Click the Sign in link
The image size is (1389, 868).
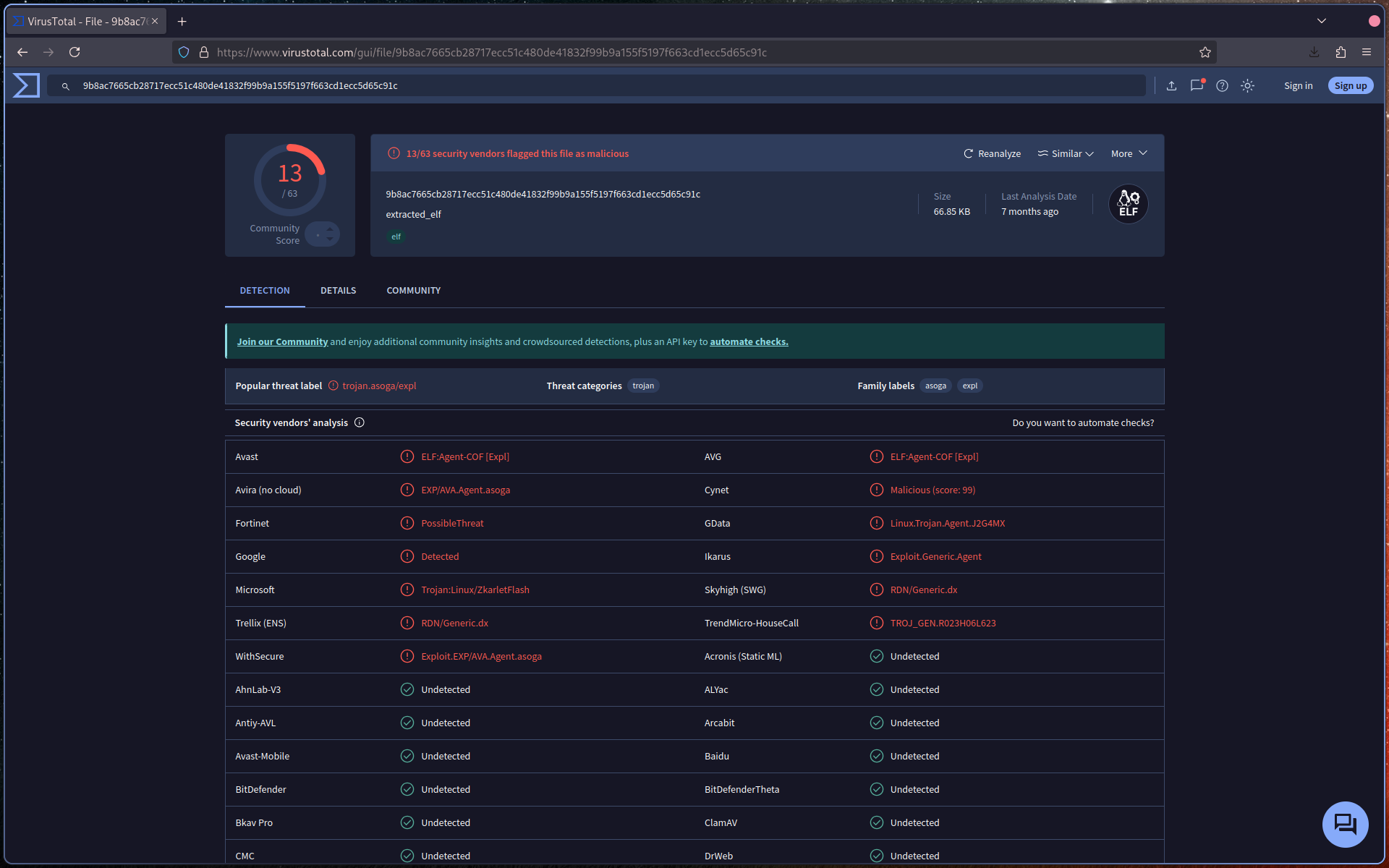[1299, 85]
